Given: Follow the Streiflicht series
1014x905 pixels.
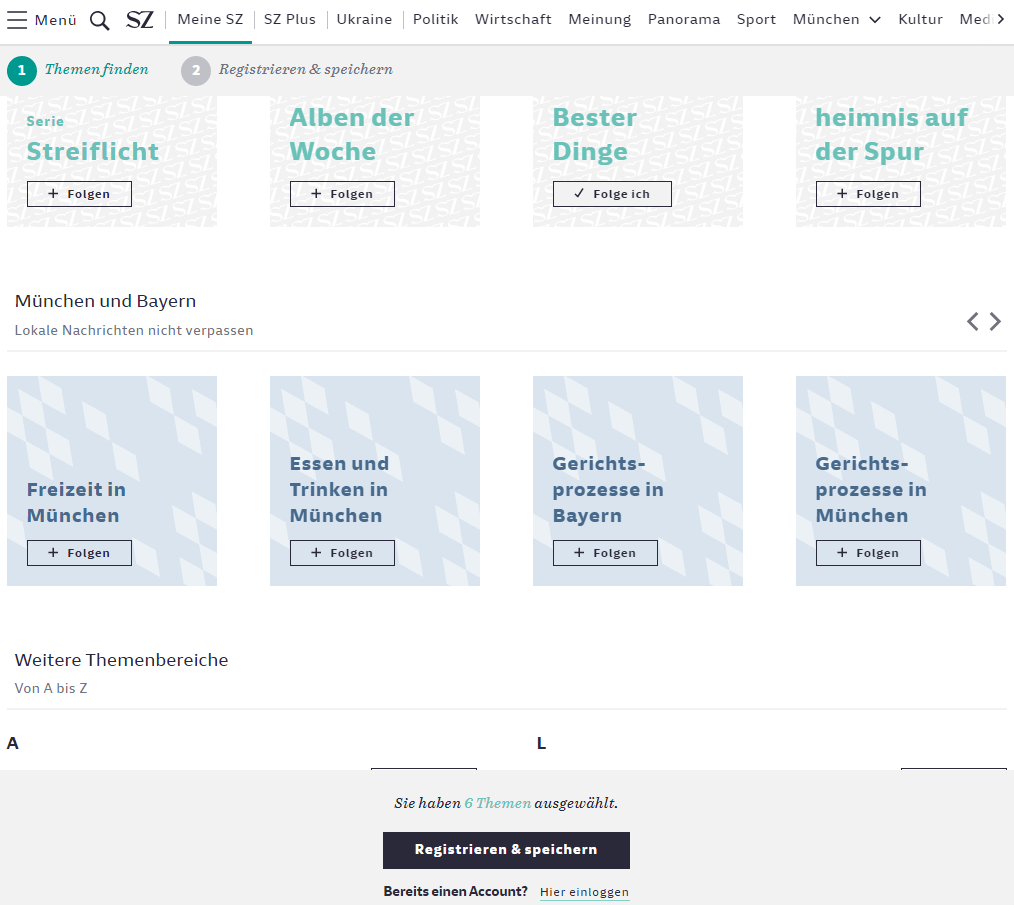Looking at the screenshot, I should (79, 194).
